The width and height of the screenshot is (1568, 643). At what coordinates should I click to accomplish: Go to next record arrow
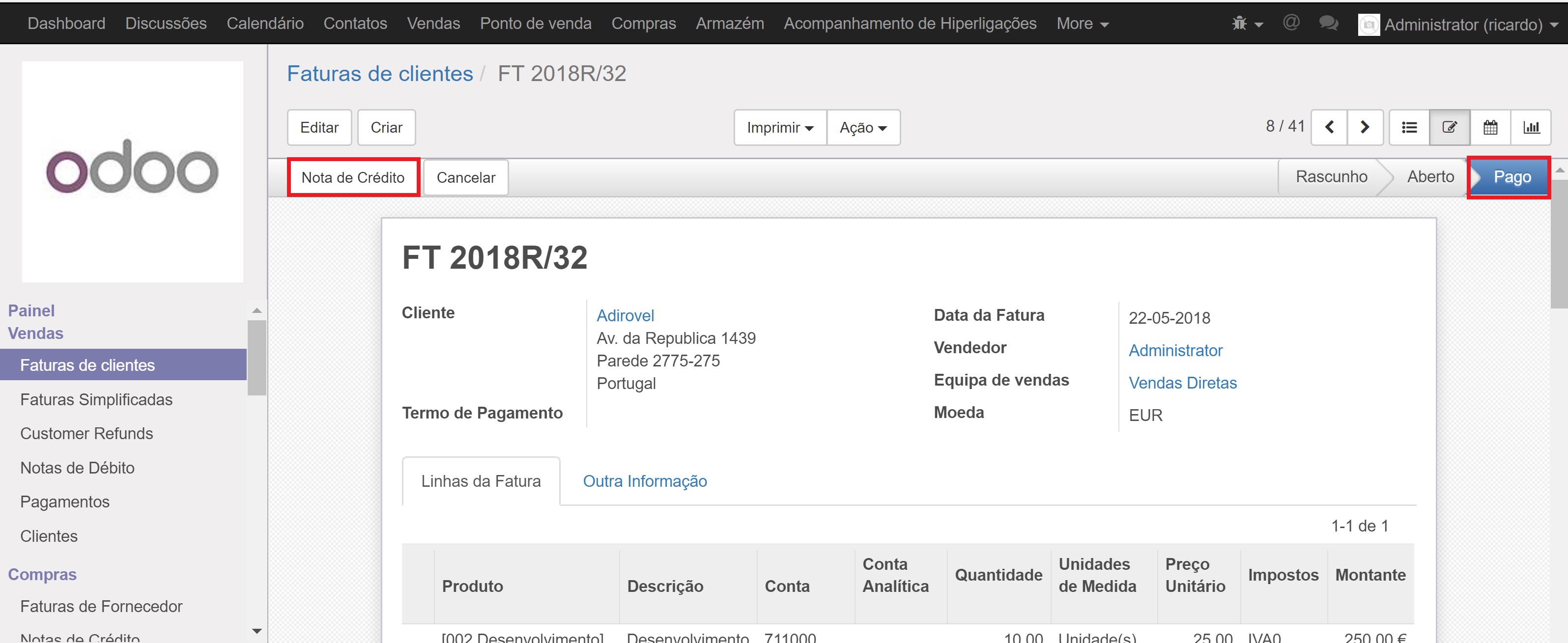pyautogui.click(x=1365, y=127)
